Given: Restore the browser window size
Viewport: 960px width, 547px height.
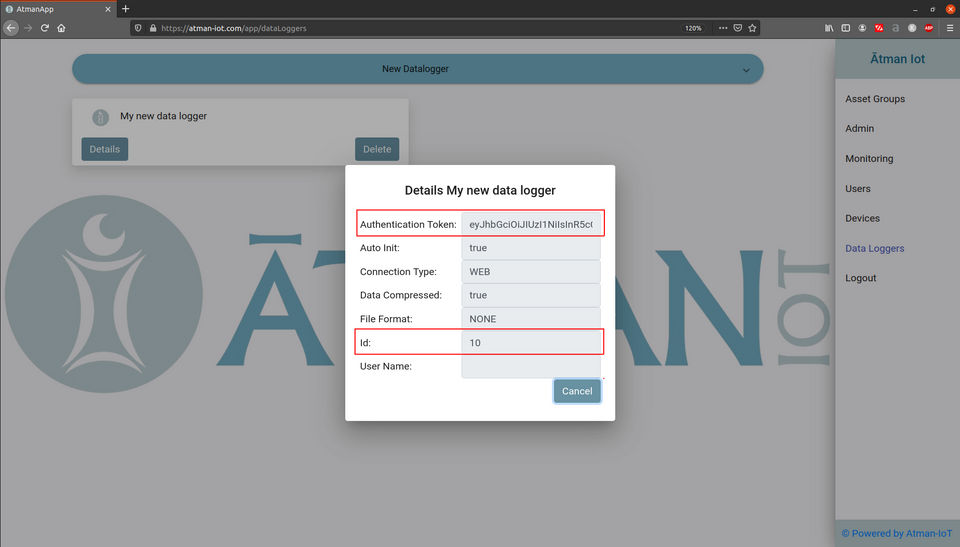Looking at the screenshot, I should click(932, 9).
